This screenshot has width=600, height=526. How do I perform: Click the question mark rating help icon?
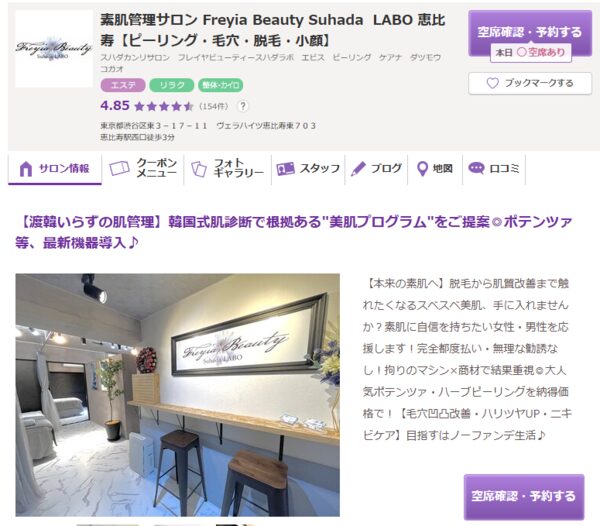(243, 106)
